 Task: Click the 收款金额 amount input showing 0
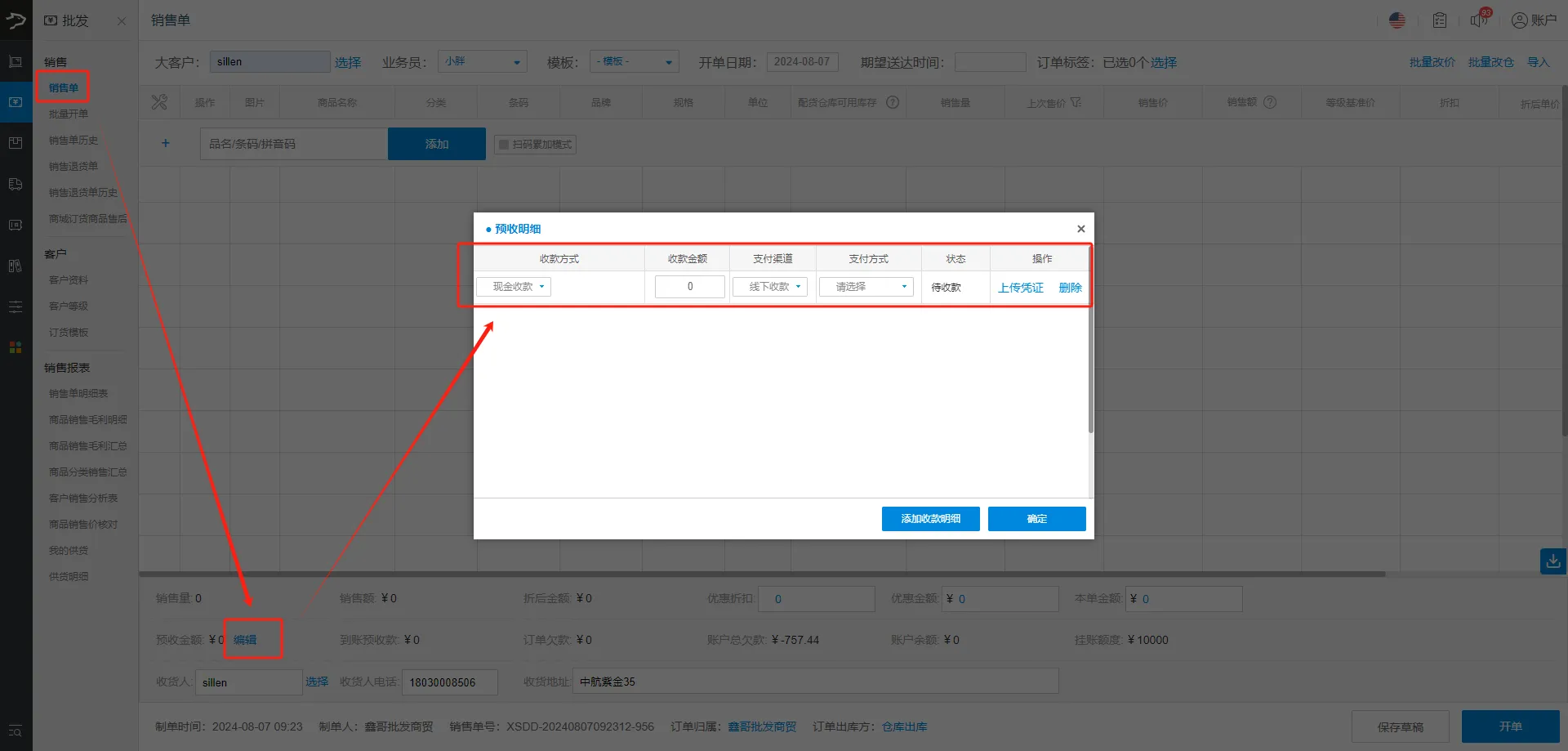(x=689, y=286)
